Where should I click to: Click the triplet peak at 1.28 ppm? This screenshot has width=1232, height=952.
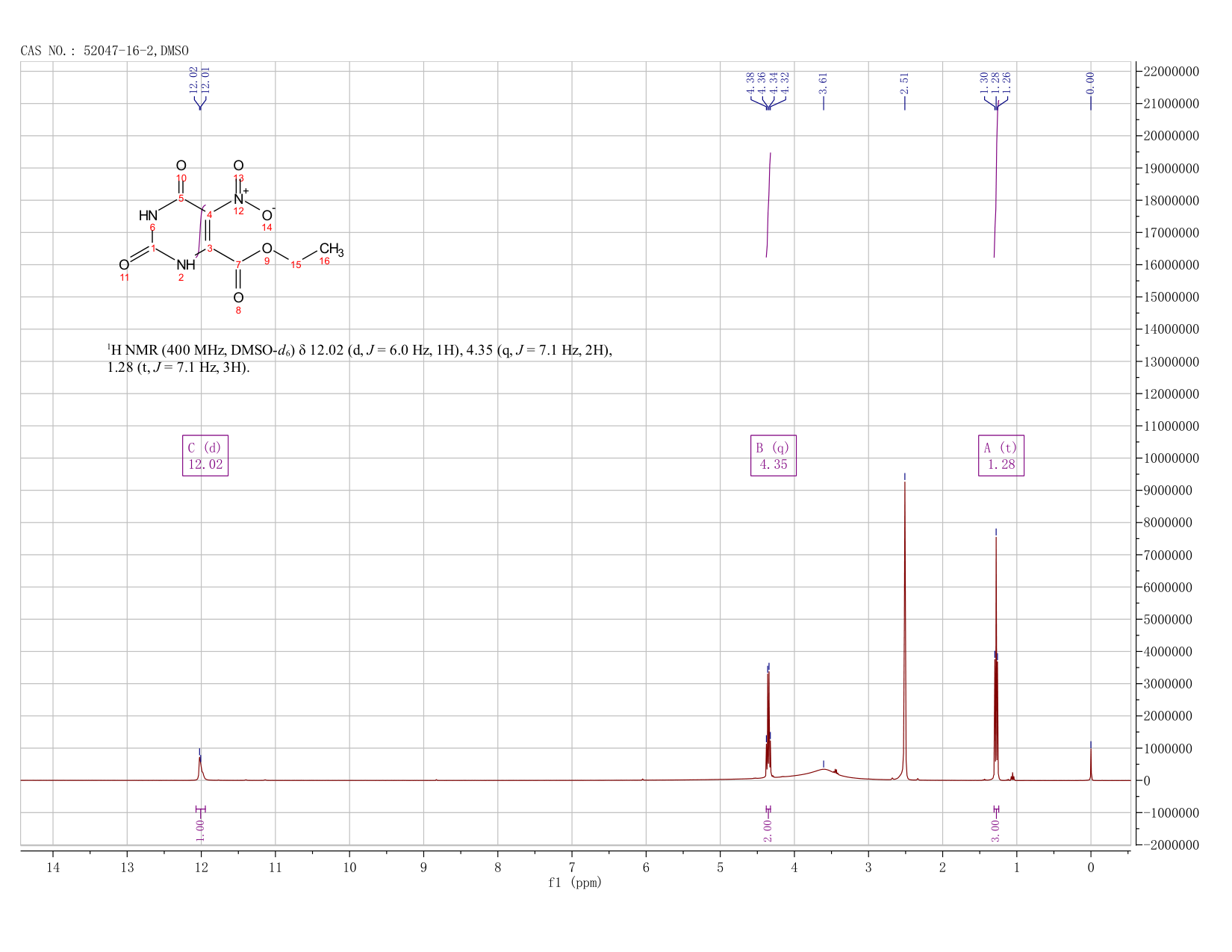[995, 657]
